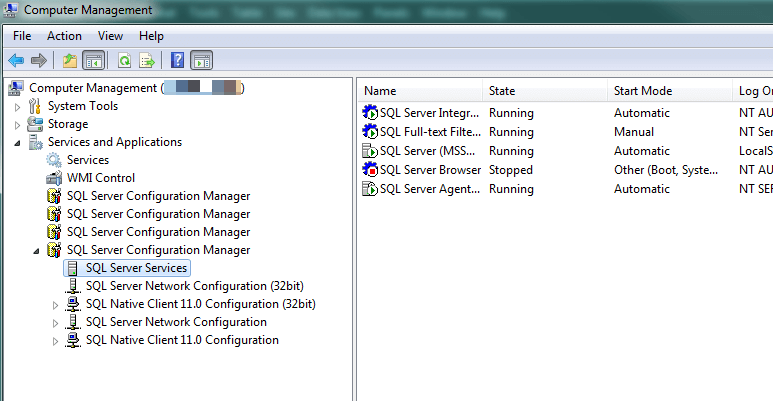Open the Action menu

pyautogui.click(x=64, y=36)
